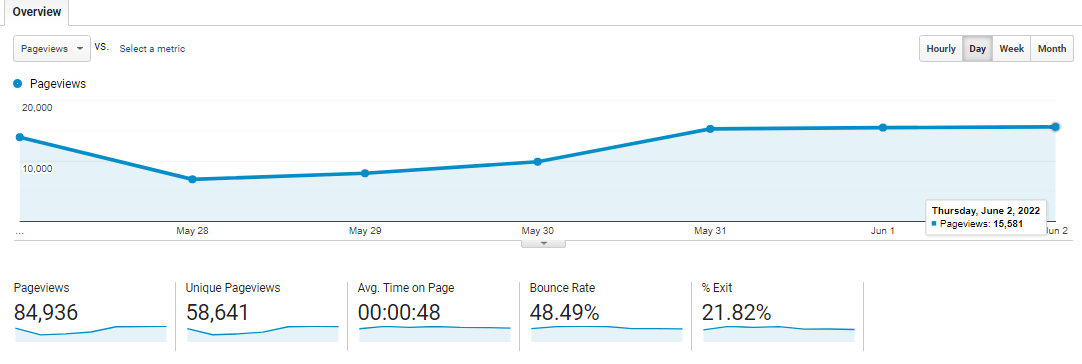Click the % Exit sparkline
This screenshot has height=364, width=1082.
tap(778, 334)
